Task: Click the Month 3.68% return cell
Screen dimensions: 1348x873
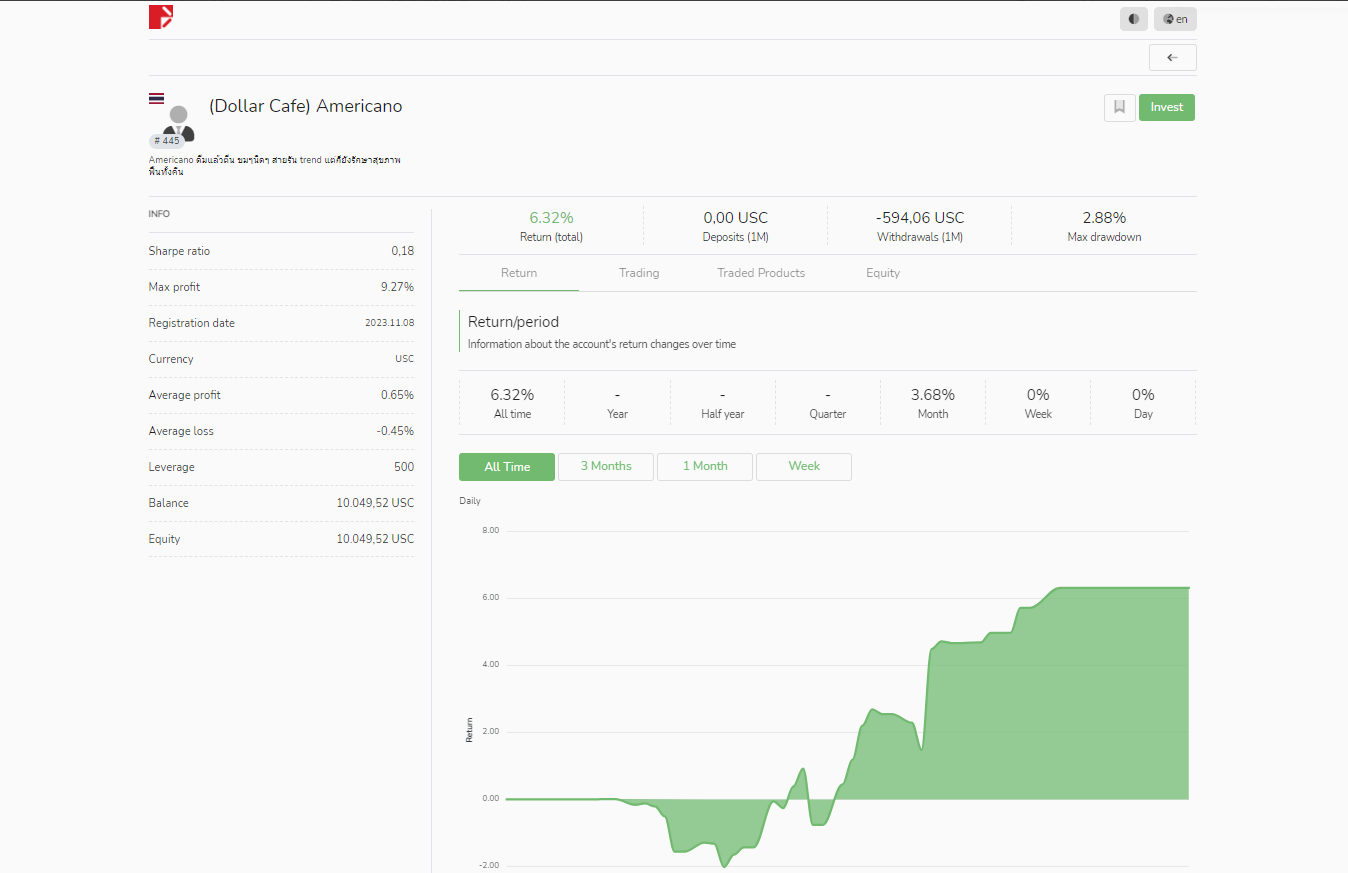Action: 933,403
